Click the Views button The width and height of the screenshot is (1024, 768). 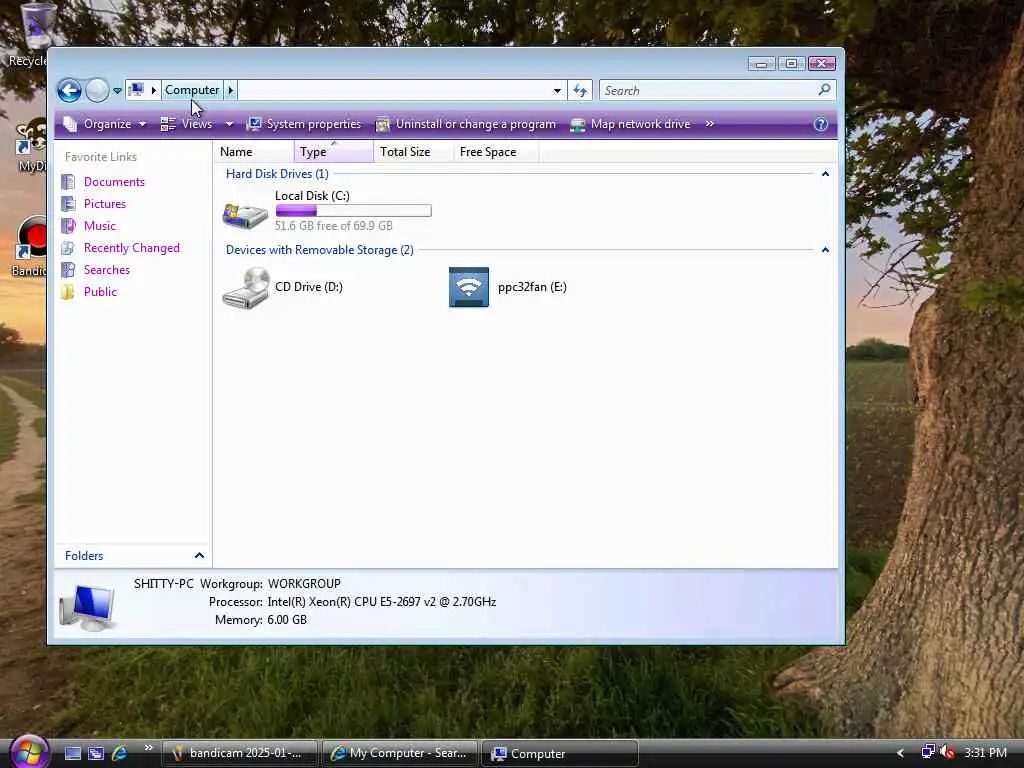(x=187, y=124)
